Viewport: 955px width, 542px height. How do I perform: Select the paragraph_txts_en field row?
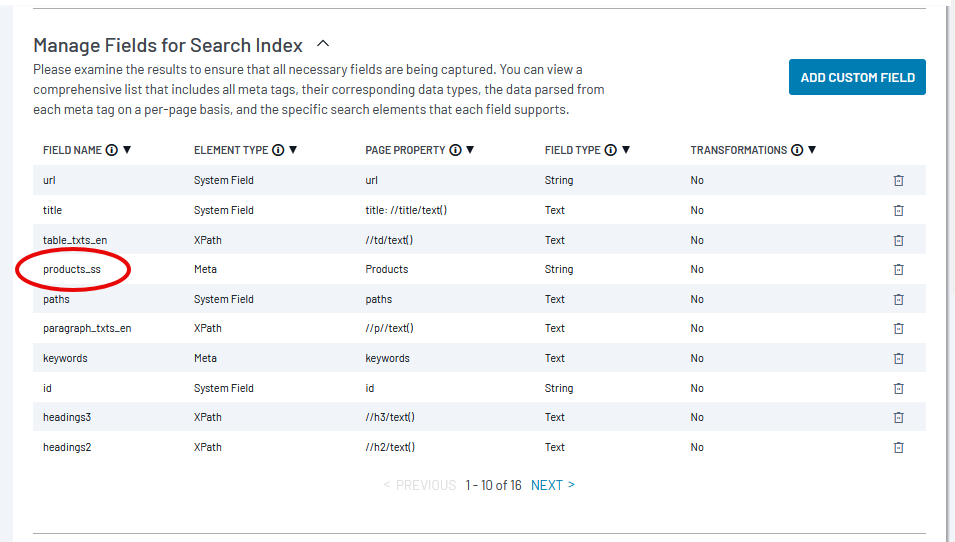pyautogui.click(x=479, y=328)
